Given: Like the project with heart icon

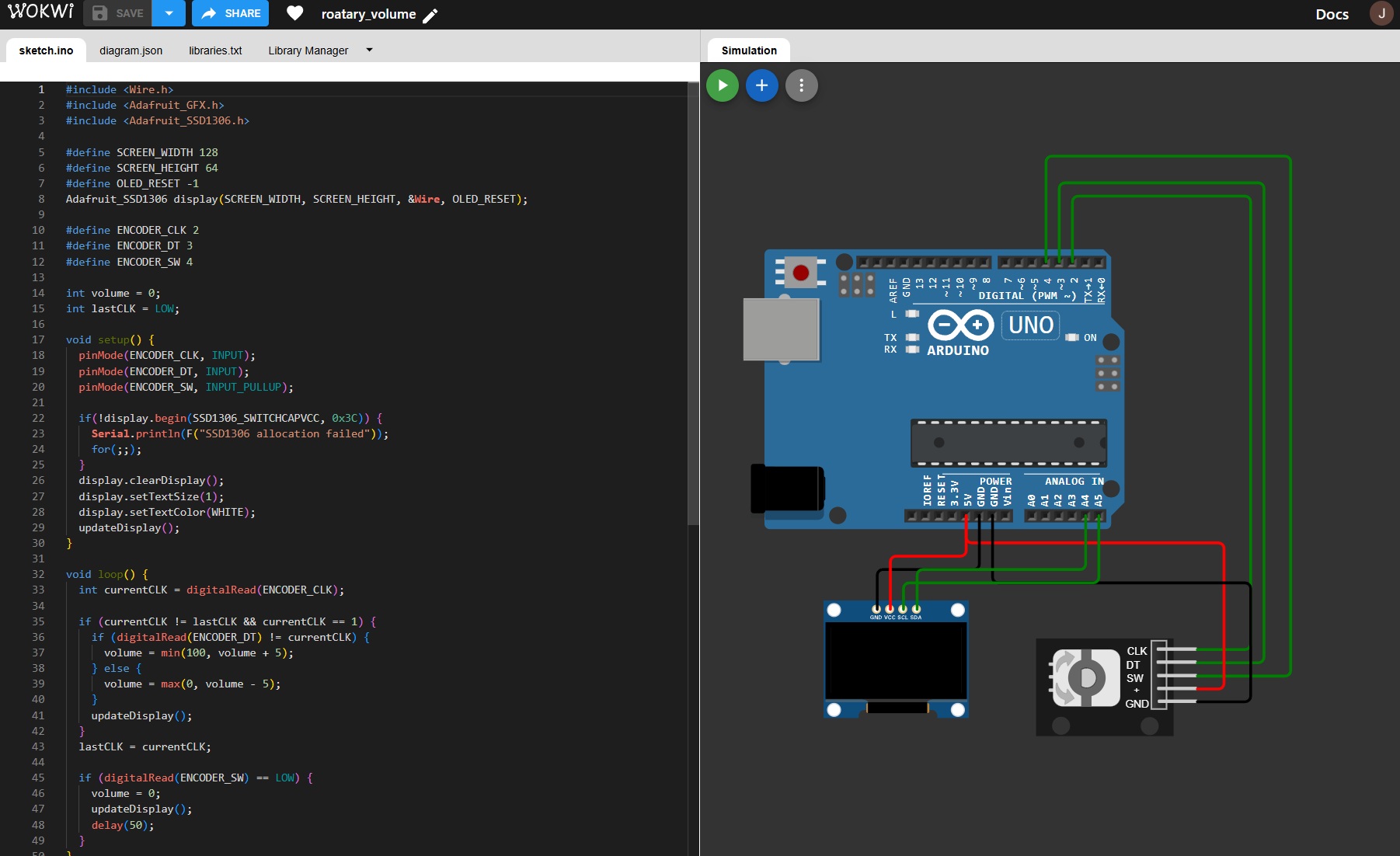Looking at the screenshot, I should coord(294,13).
